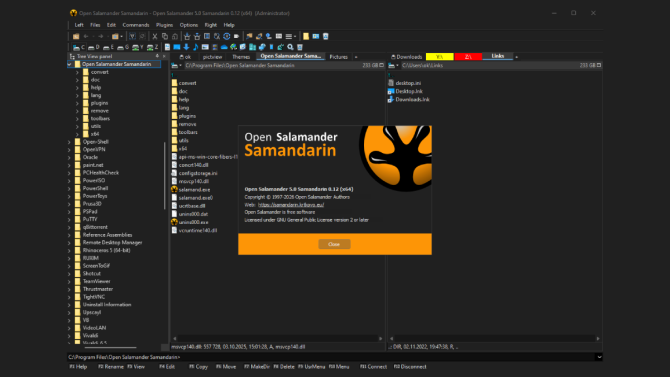Select the red Z:\ colored tab

(x=468, y=57)
